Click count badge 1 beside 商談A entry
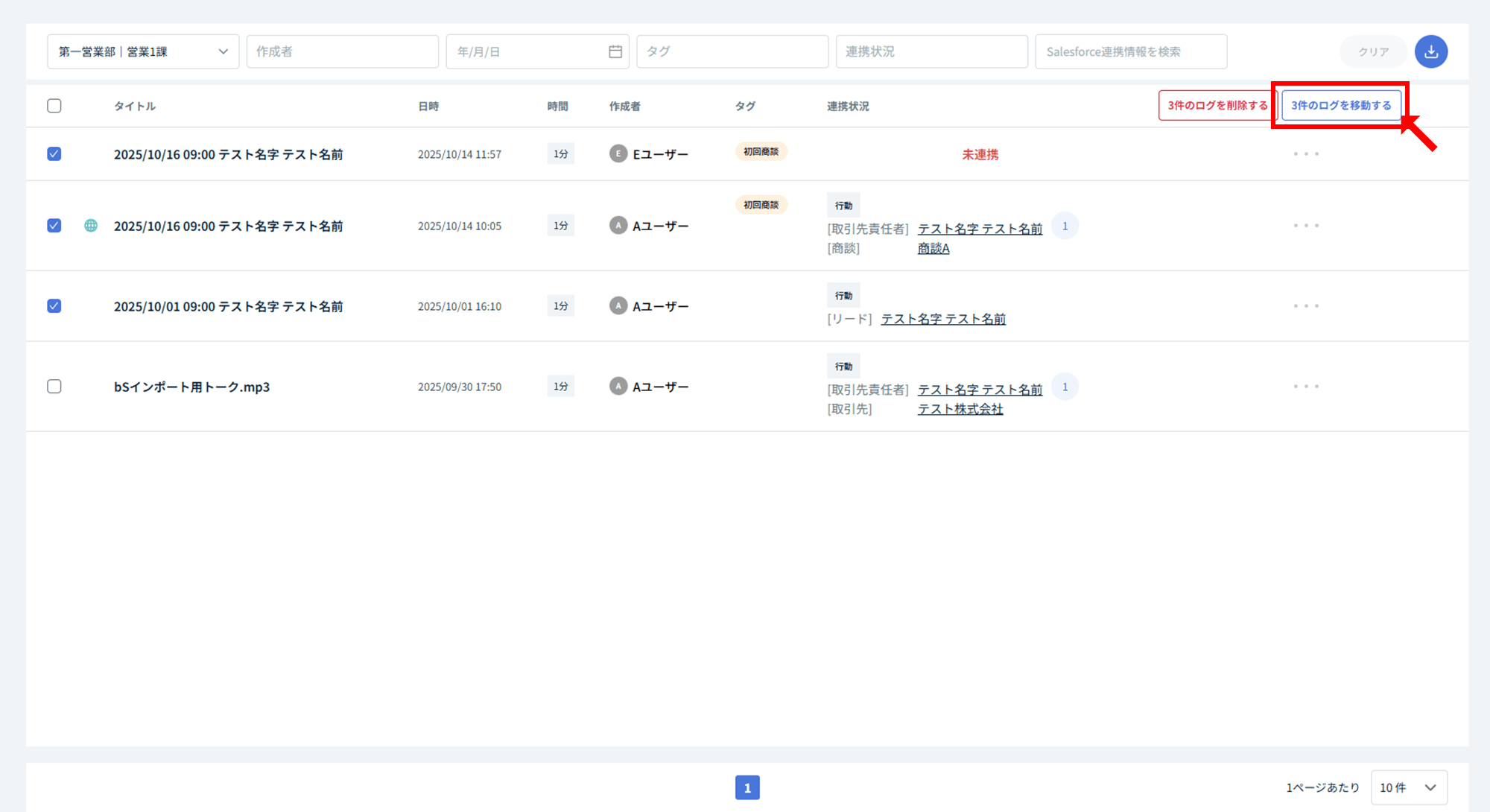Screen dimensions: 1490x812 tap(1065, 226)
